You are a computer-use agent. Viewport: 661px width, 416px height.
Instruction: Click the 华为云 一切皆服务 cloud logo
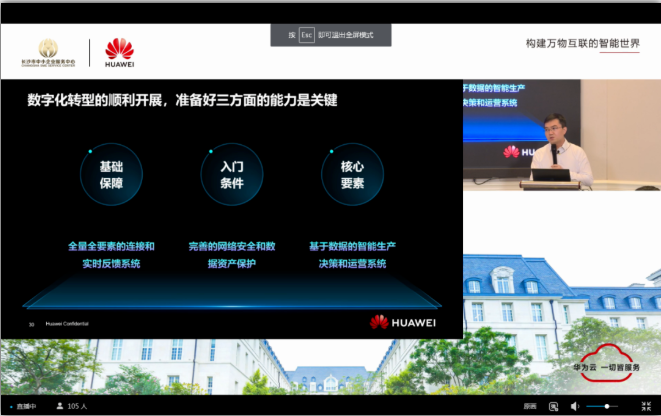coord(607,362)
